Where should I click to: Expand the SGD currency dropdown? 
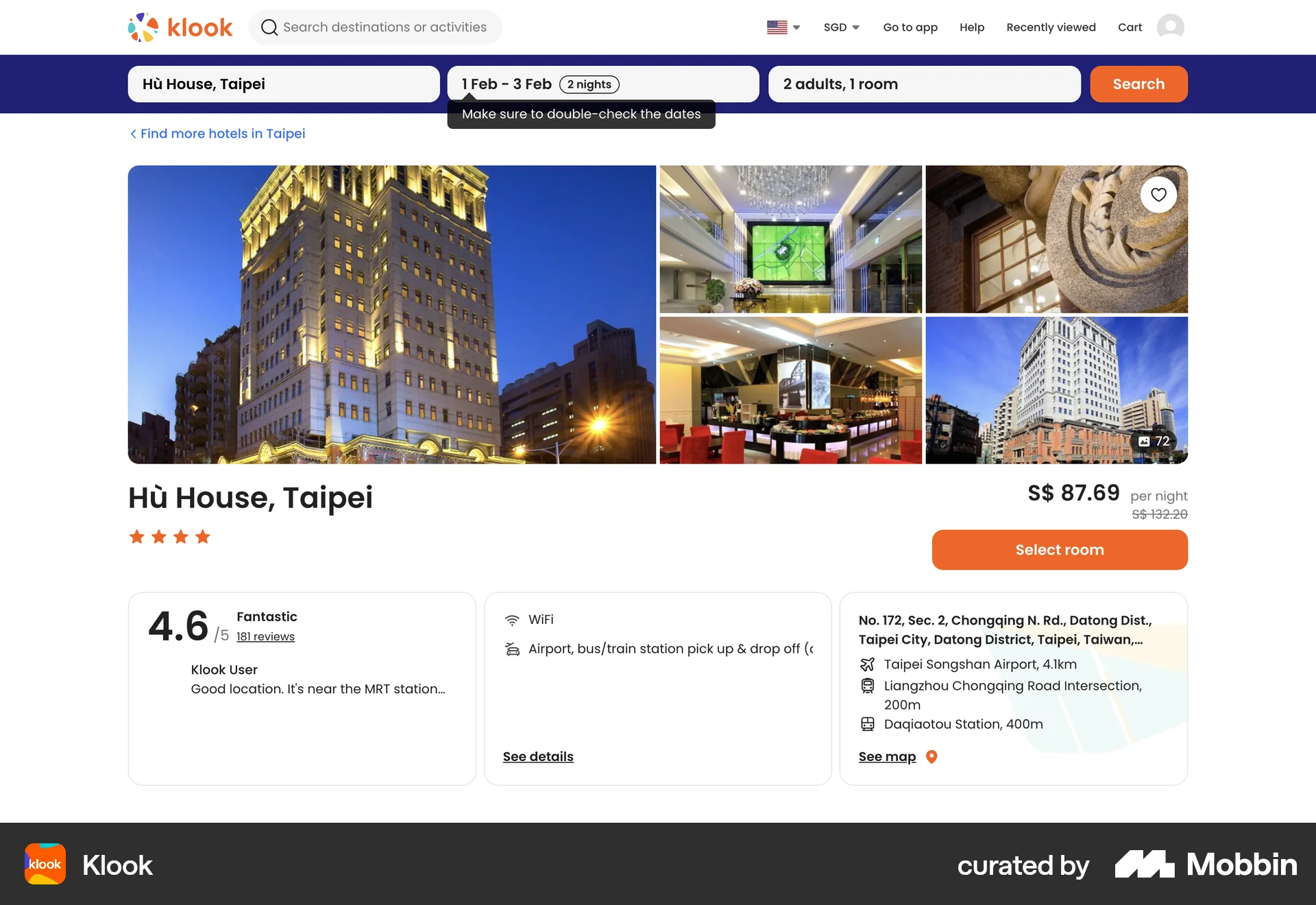click(x=841, y=27)
